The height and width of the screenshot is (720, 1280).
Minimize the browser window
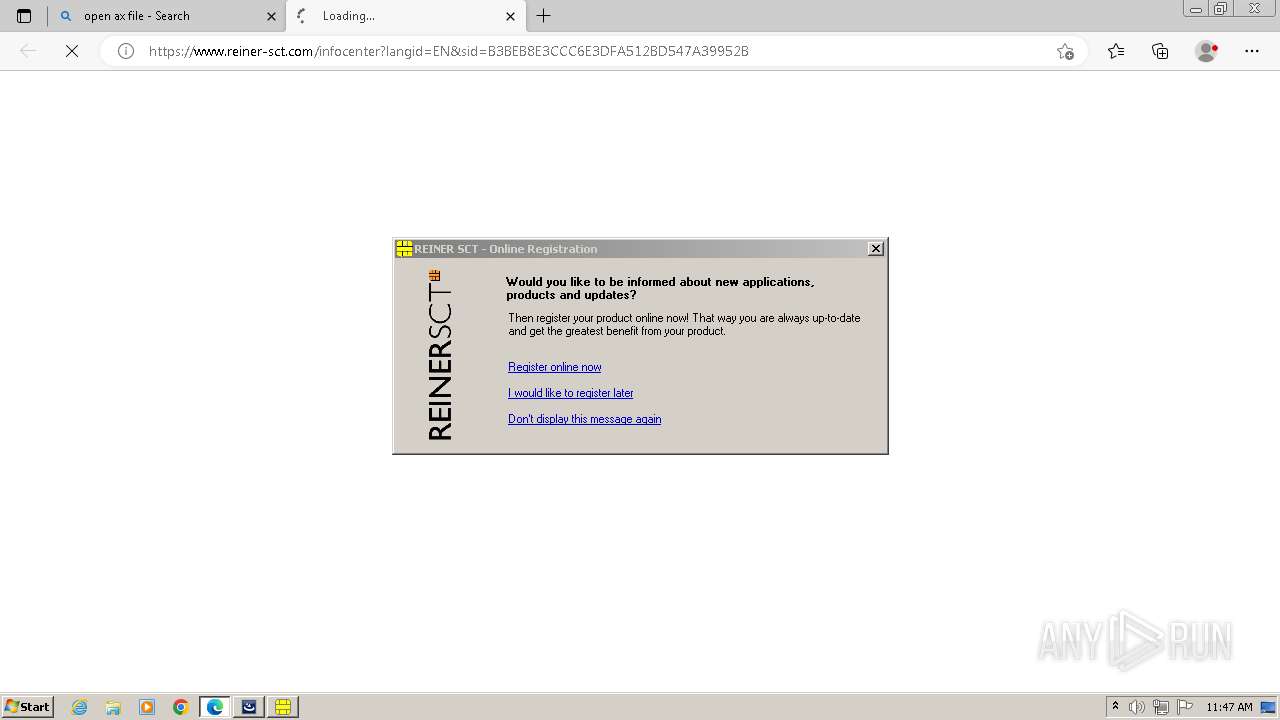click(1195, 9)
